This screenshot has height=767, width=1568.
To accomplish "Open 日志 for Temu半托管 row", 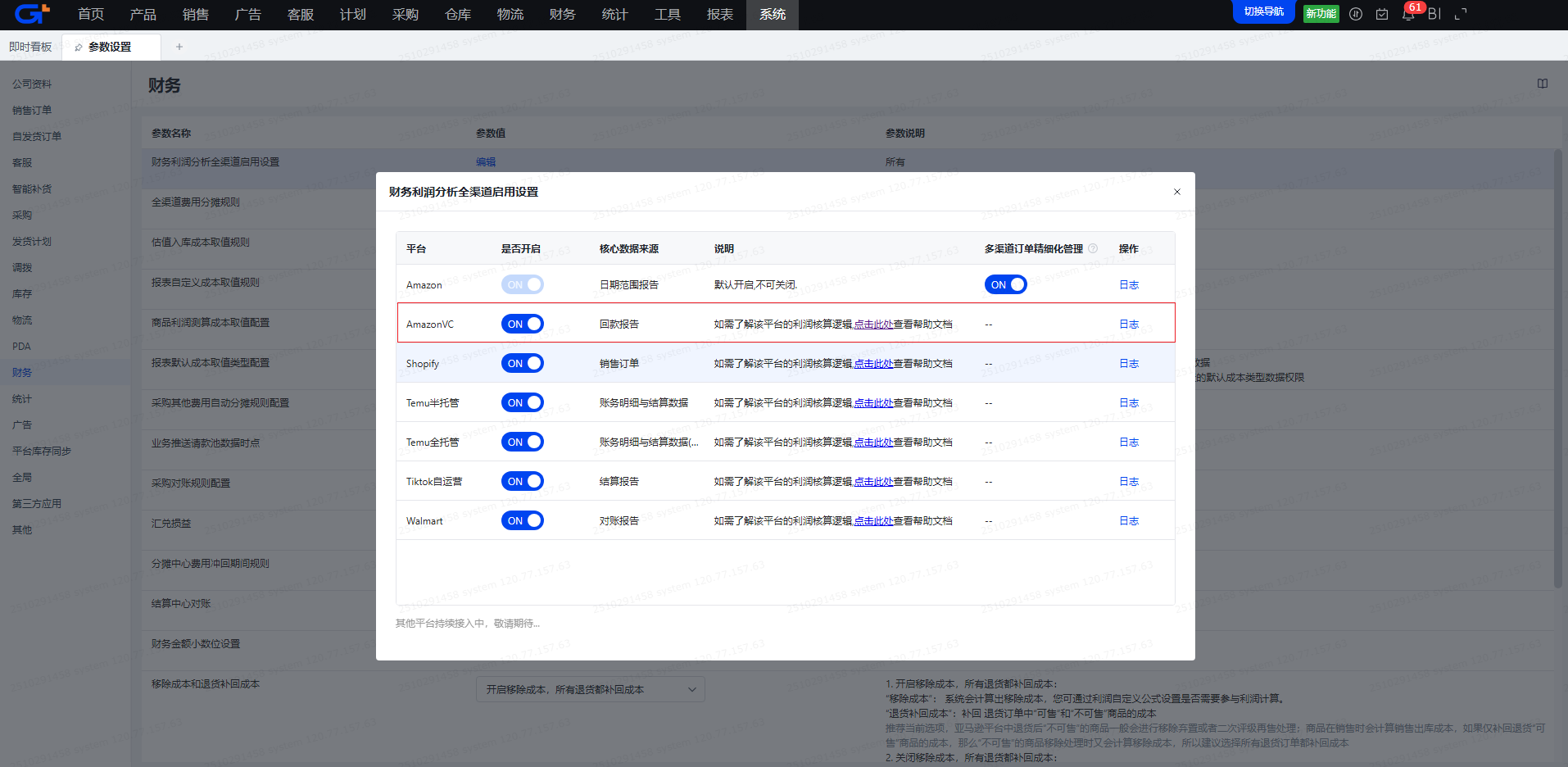I will (x=1129, y=402).
